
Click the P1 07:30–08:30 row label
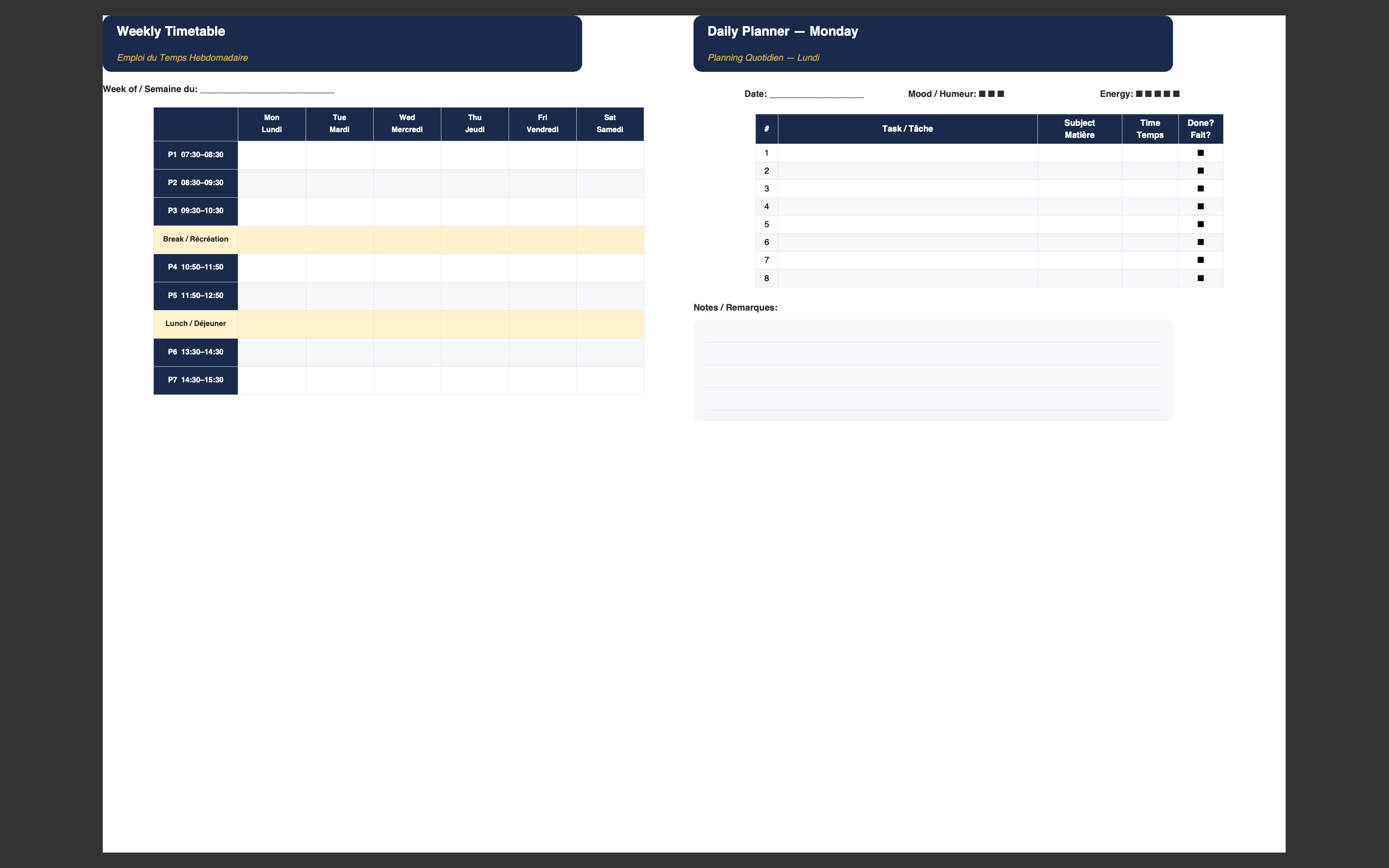click(x=196, y=155)
